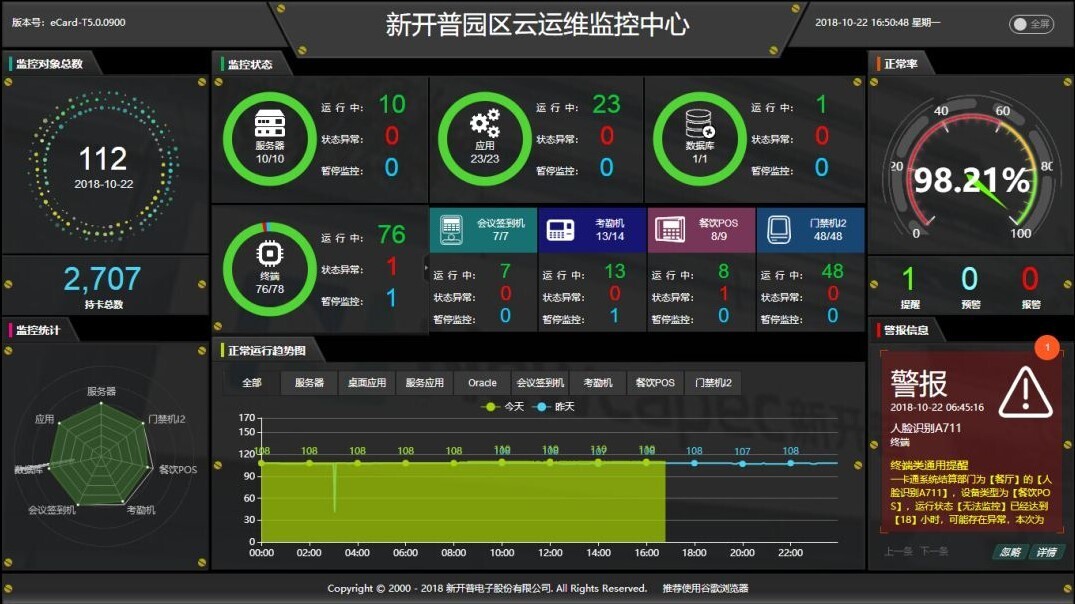Collapse the terminal breakdown panel arrow
1075x604 pixels.
[x=427, y=268]
